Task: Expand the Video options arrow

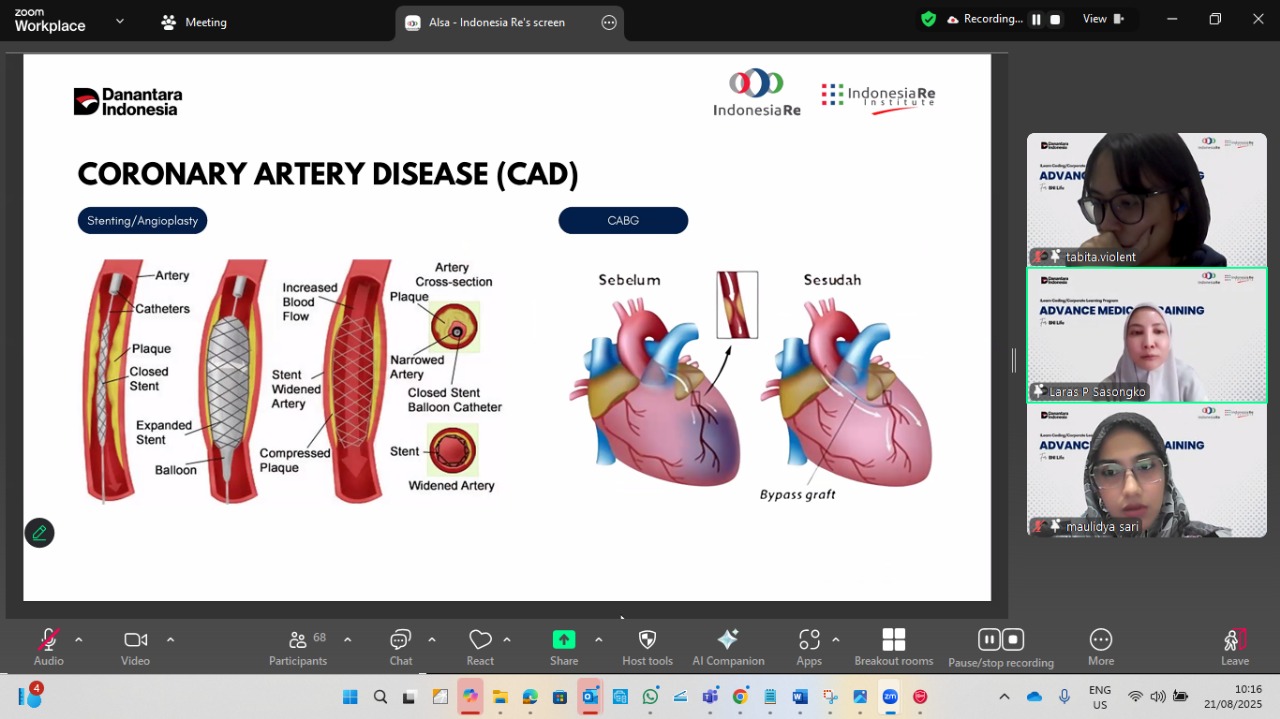Action: click(170, 640)
